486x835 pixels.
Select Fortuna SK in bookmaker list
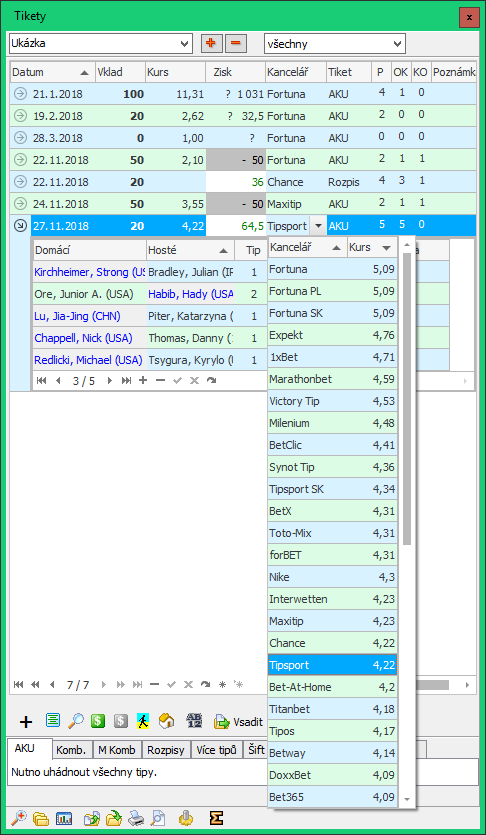point(332,313)
